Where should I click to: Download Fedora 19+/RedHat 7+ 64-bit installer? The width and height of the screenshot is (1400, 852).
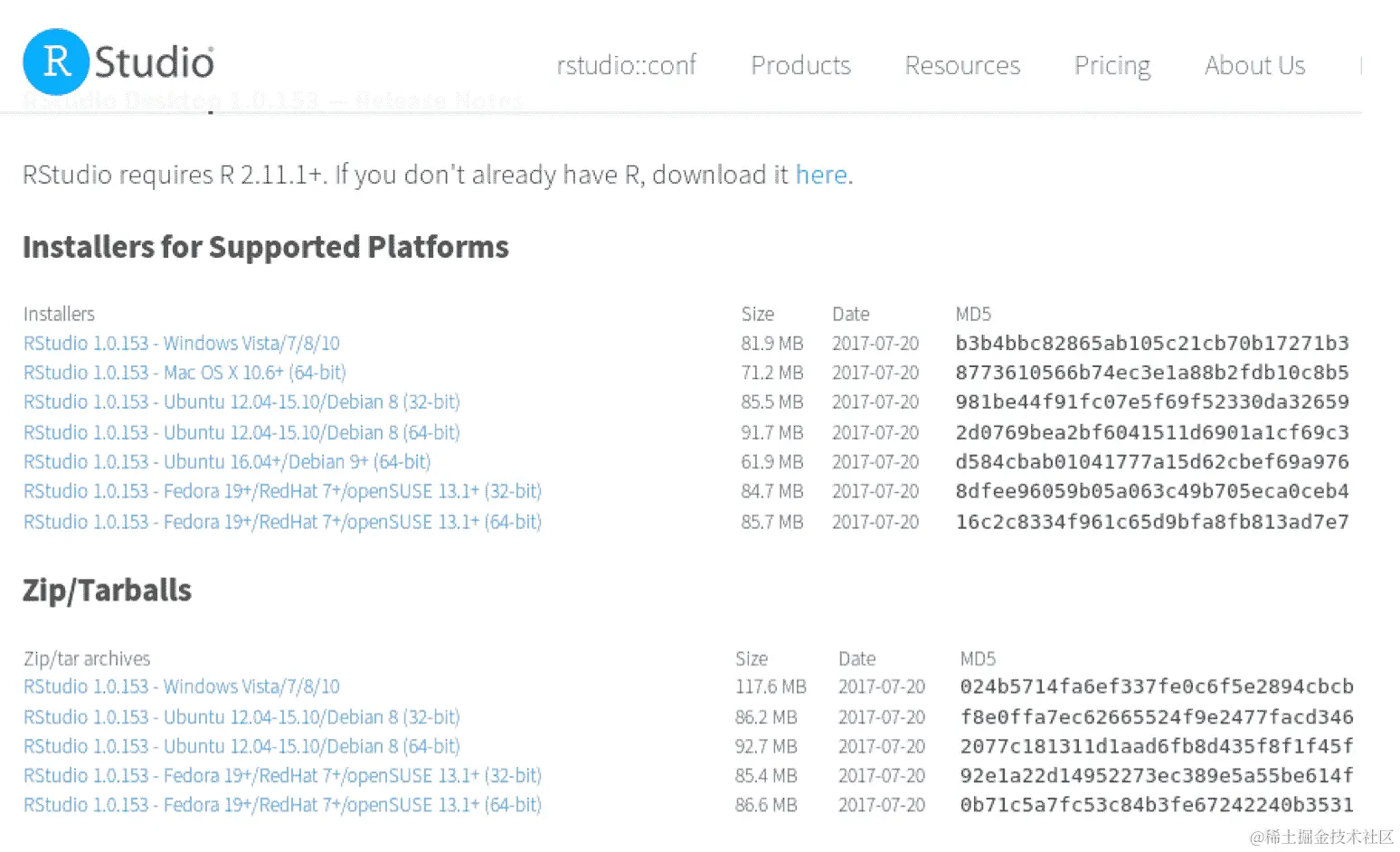[x=282, y=522]
